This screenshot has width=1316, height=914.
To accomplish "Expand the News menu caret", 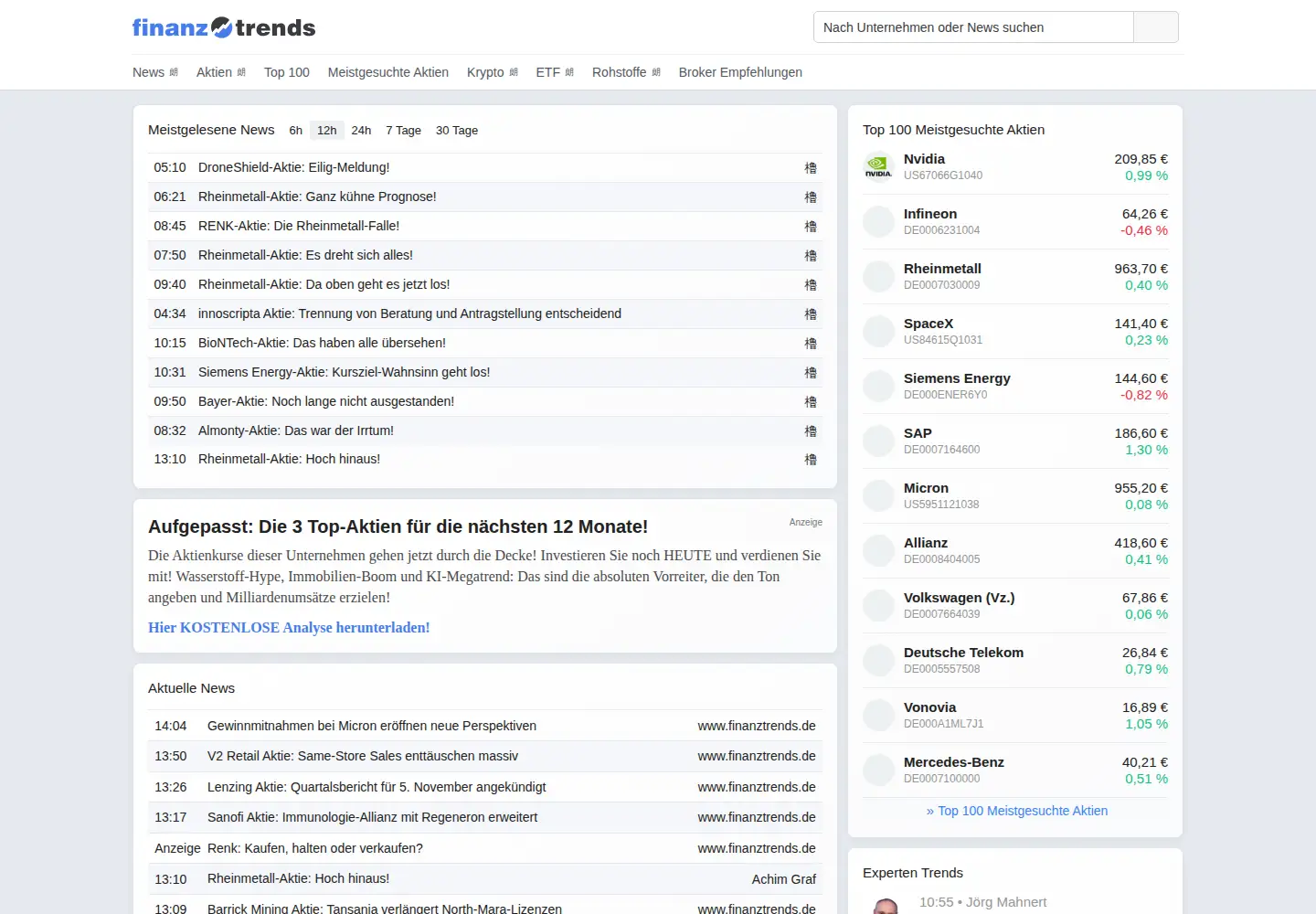I will [174, 72].
